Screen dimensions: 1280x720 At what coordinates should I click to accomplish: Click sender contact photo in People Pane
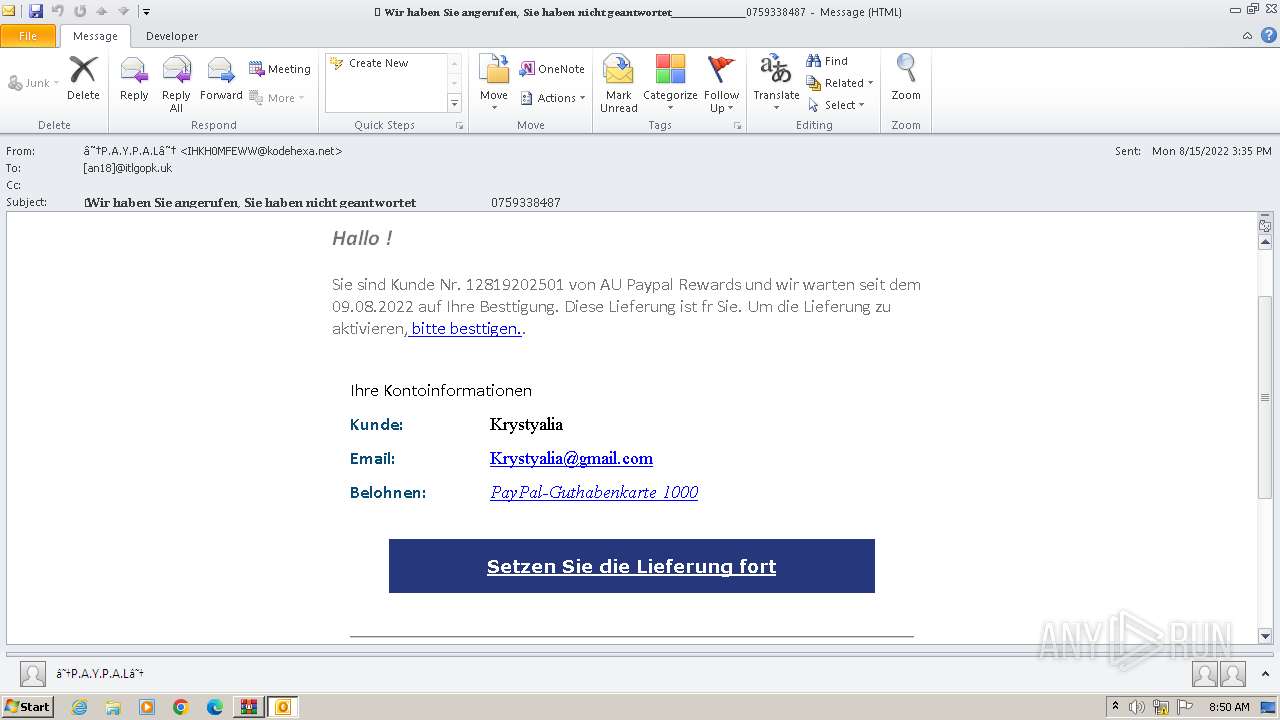click(x=33, y=674)
